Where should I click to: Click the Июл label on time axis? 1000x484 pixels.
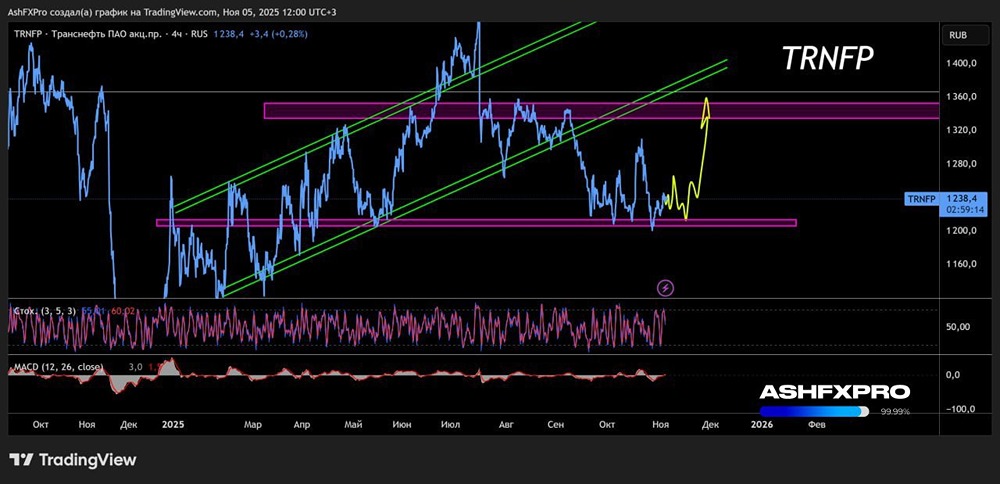(x=452, y=424)
